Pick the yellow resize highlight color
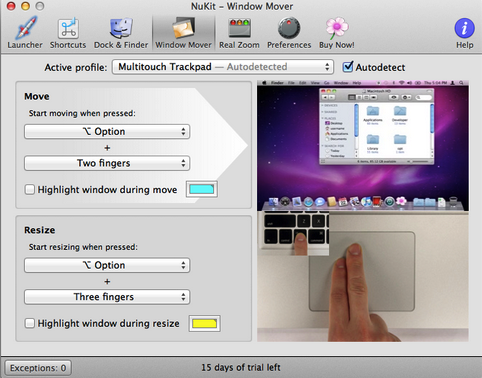Image resolution: width=482 pixels, height=378 pixels. 205,323
